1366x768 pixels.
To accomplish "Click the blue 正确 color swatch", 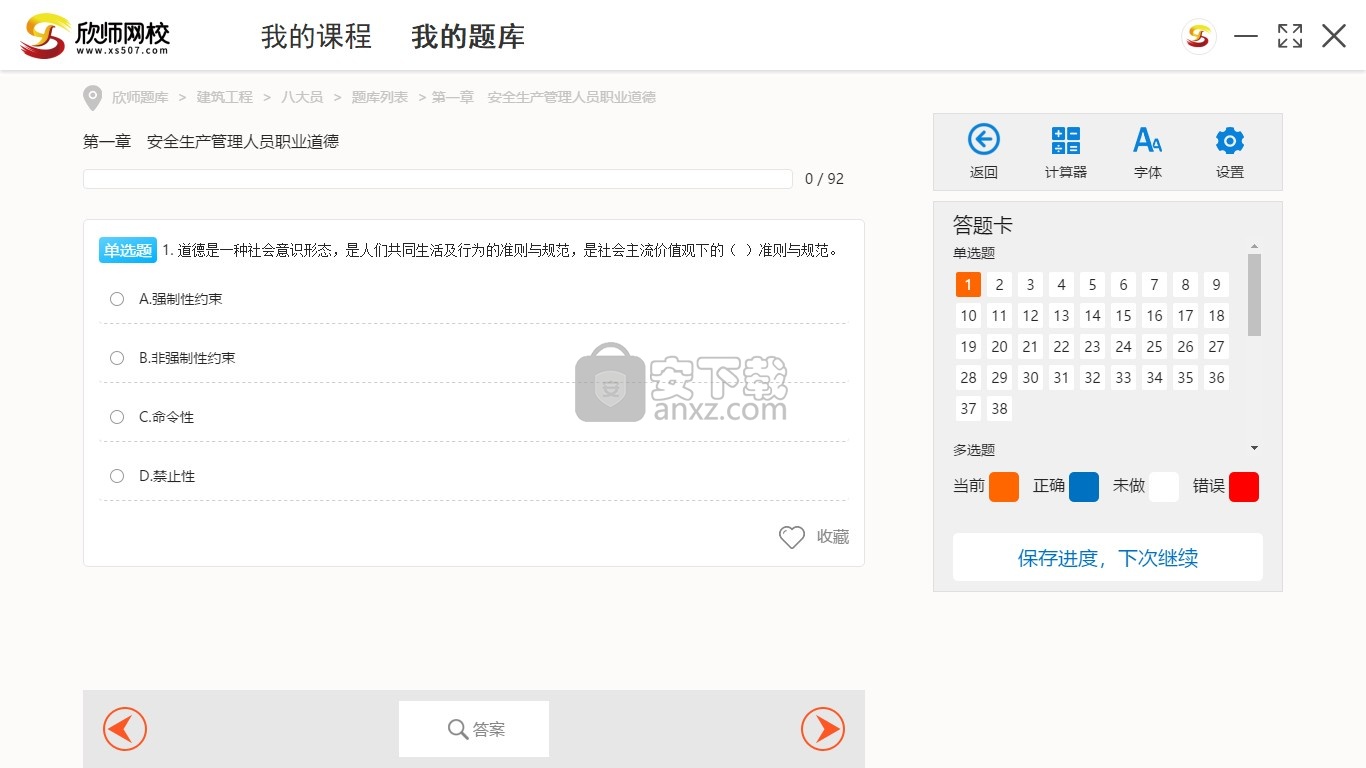I will tap(1084, 487).
